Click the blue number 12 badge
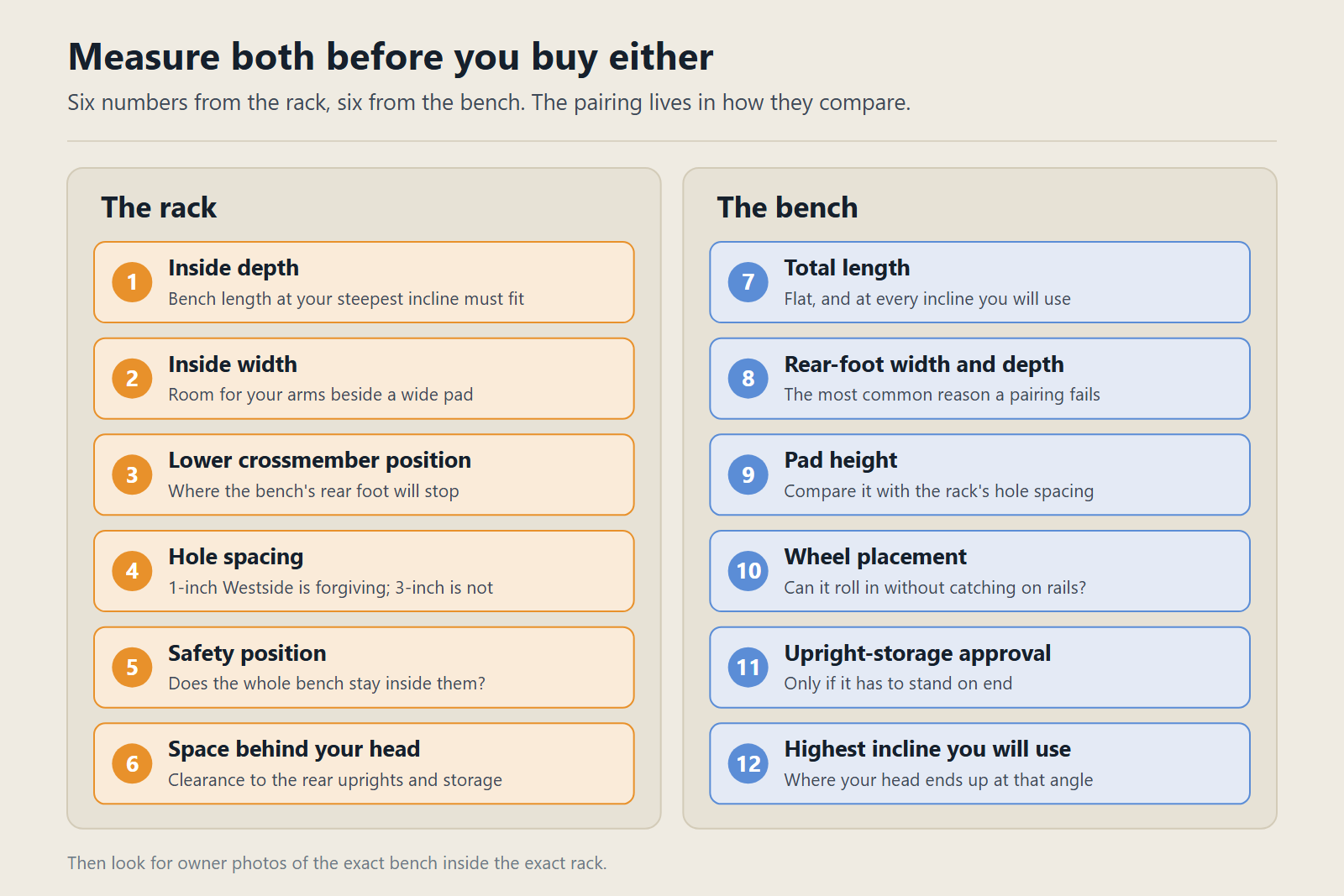The height and width of the screenshot is (896, 1344). pos(748,764)
